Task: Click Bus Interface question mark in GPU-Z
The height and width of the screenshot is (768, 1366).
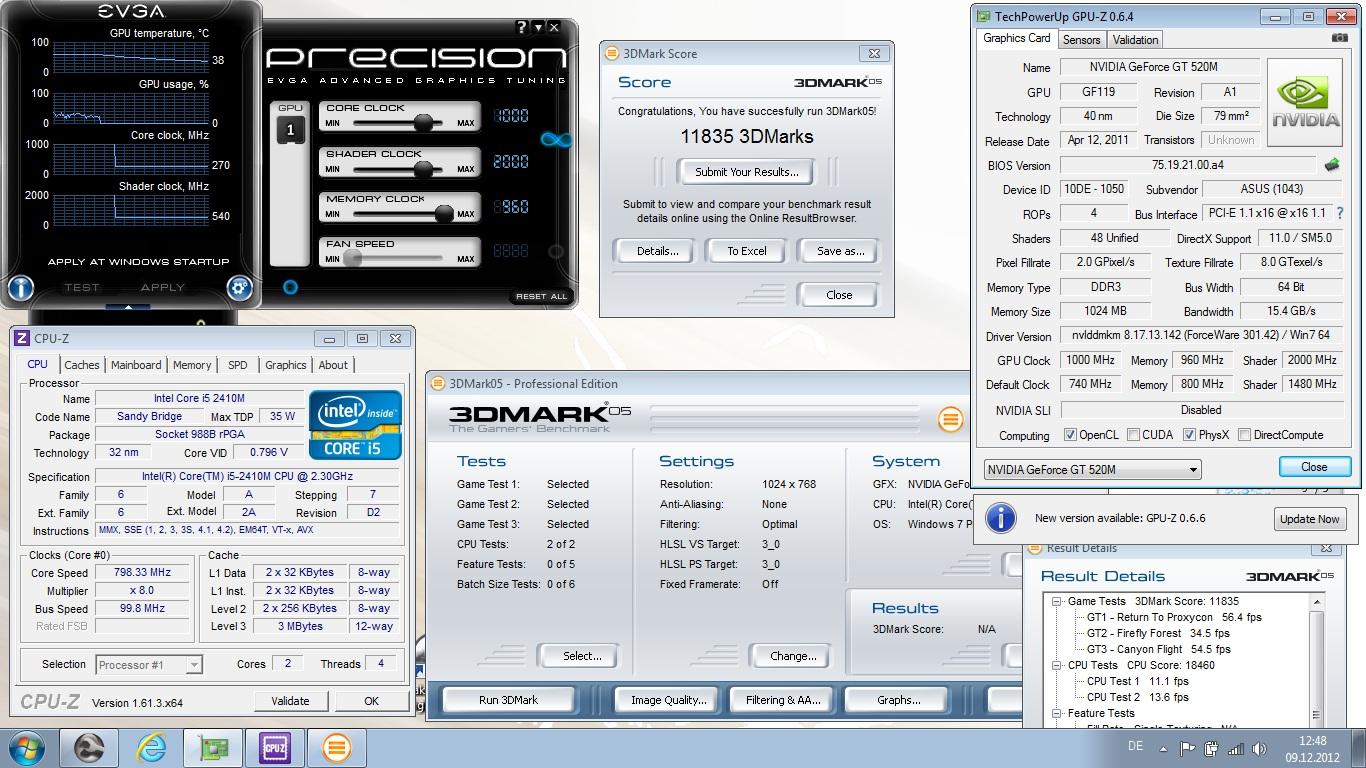Action: (1339, 213)
